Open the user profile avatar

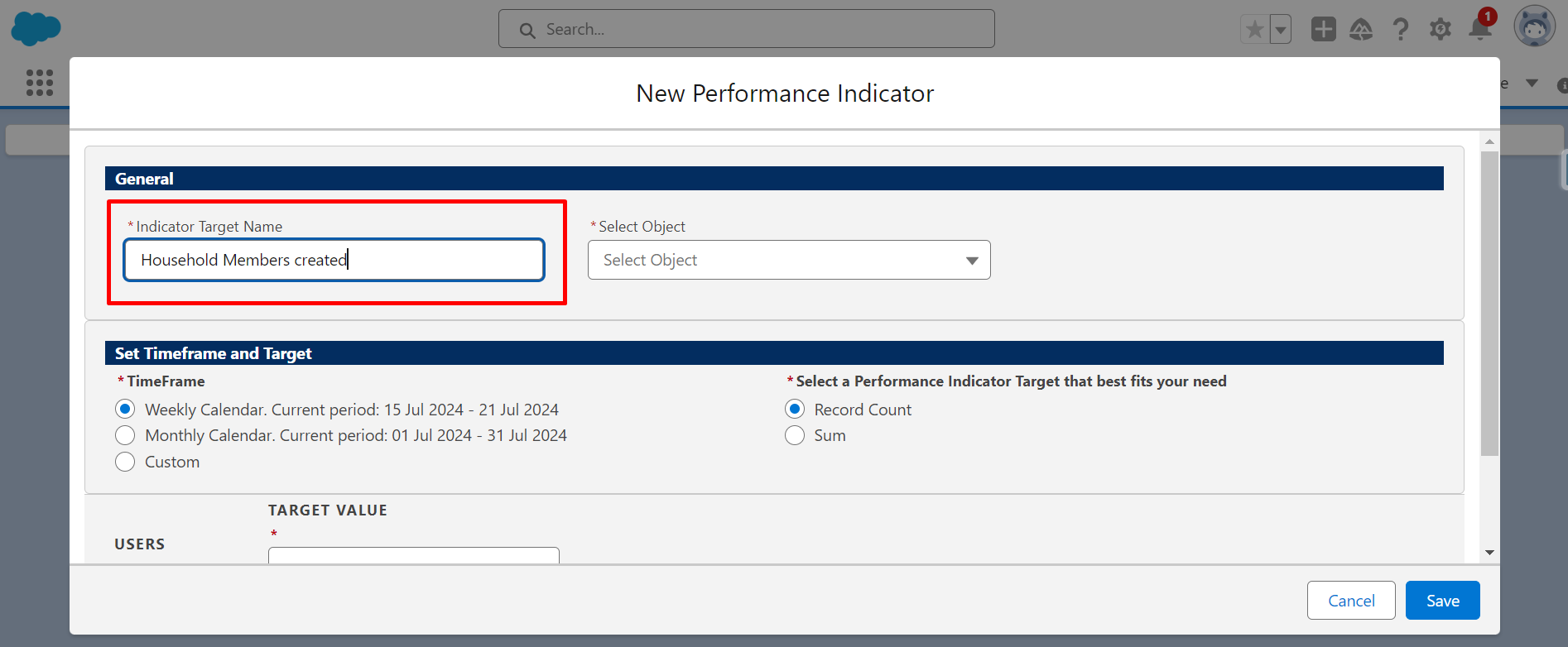tap(1534, 27)
